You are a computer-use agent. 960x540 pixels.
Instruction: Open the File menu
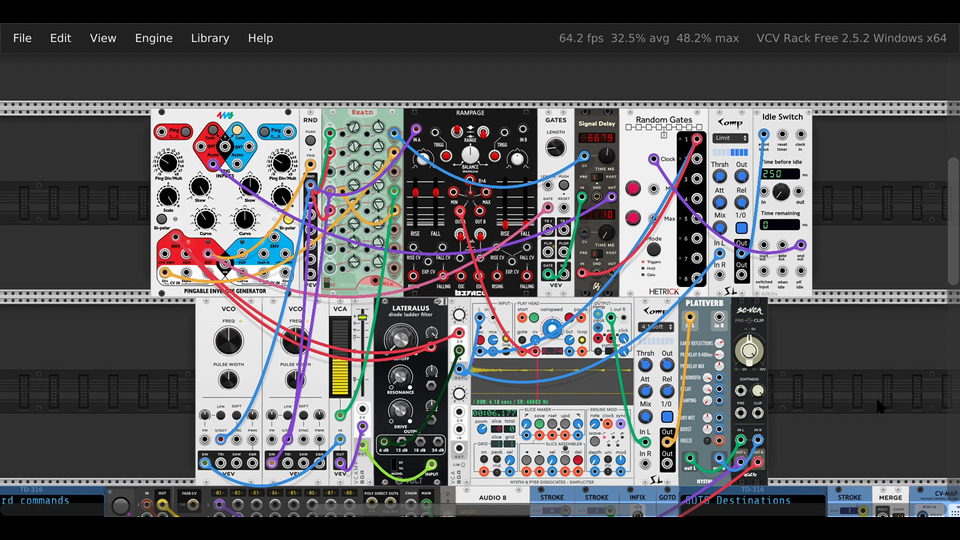[22, 38]
